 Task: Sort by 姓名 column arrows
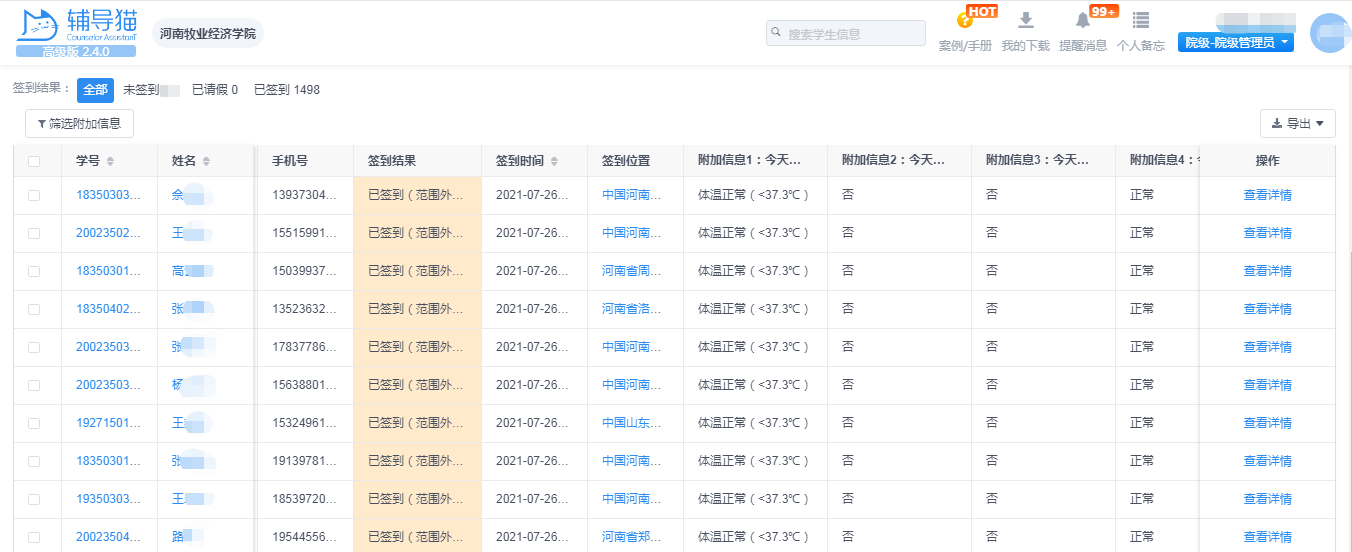(206, 161)
